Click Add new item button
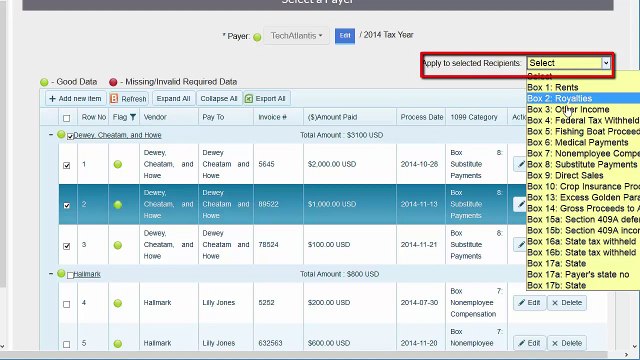Screen dimensions: 640x360 click(x=76, y=99)
